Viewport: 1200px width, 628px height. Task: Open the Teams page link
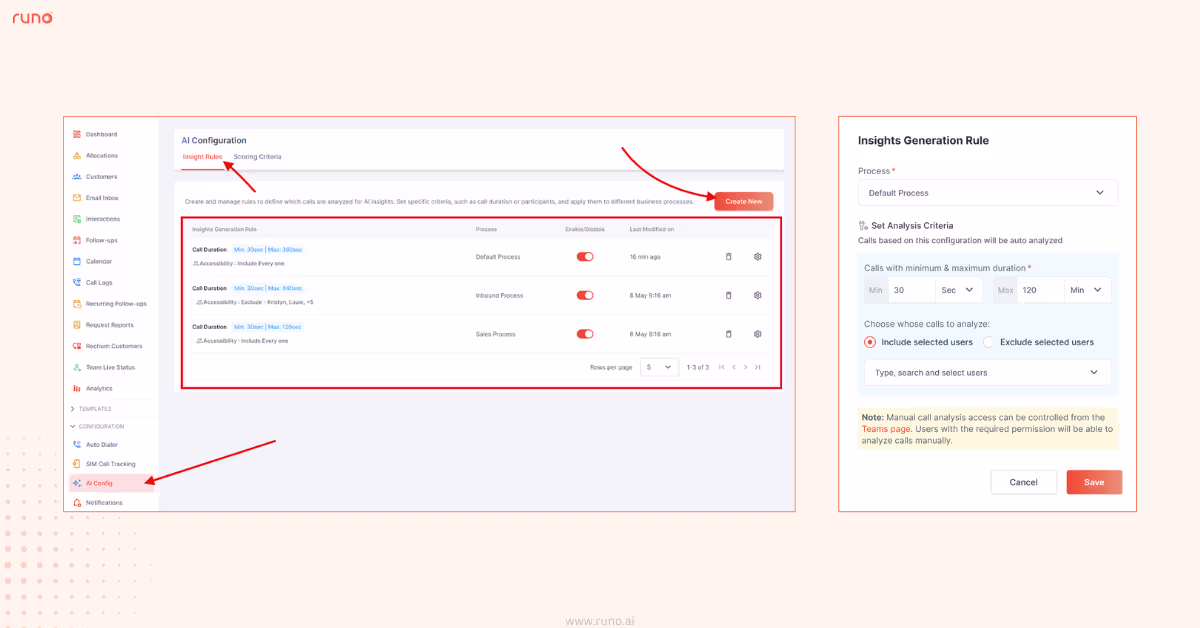coord(886,428)
